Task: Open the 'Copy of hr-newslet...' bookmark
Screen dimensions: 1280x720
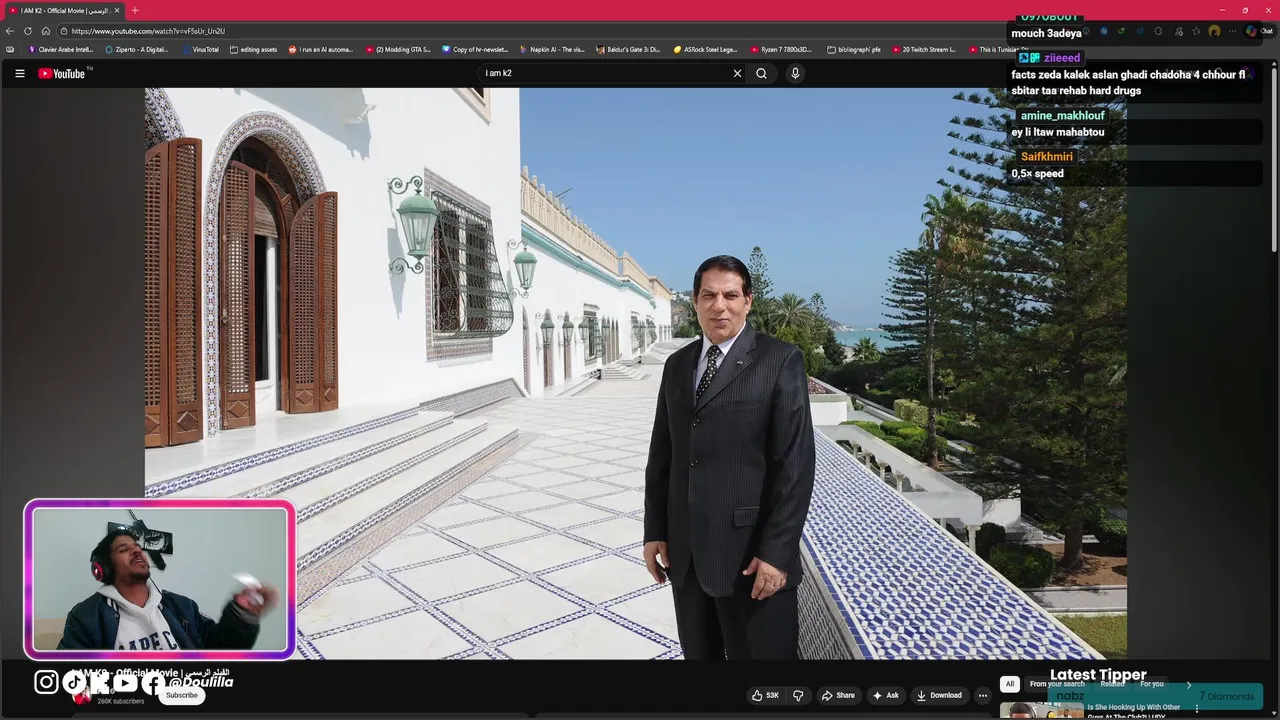Action: [x=475, y=49]
